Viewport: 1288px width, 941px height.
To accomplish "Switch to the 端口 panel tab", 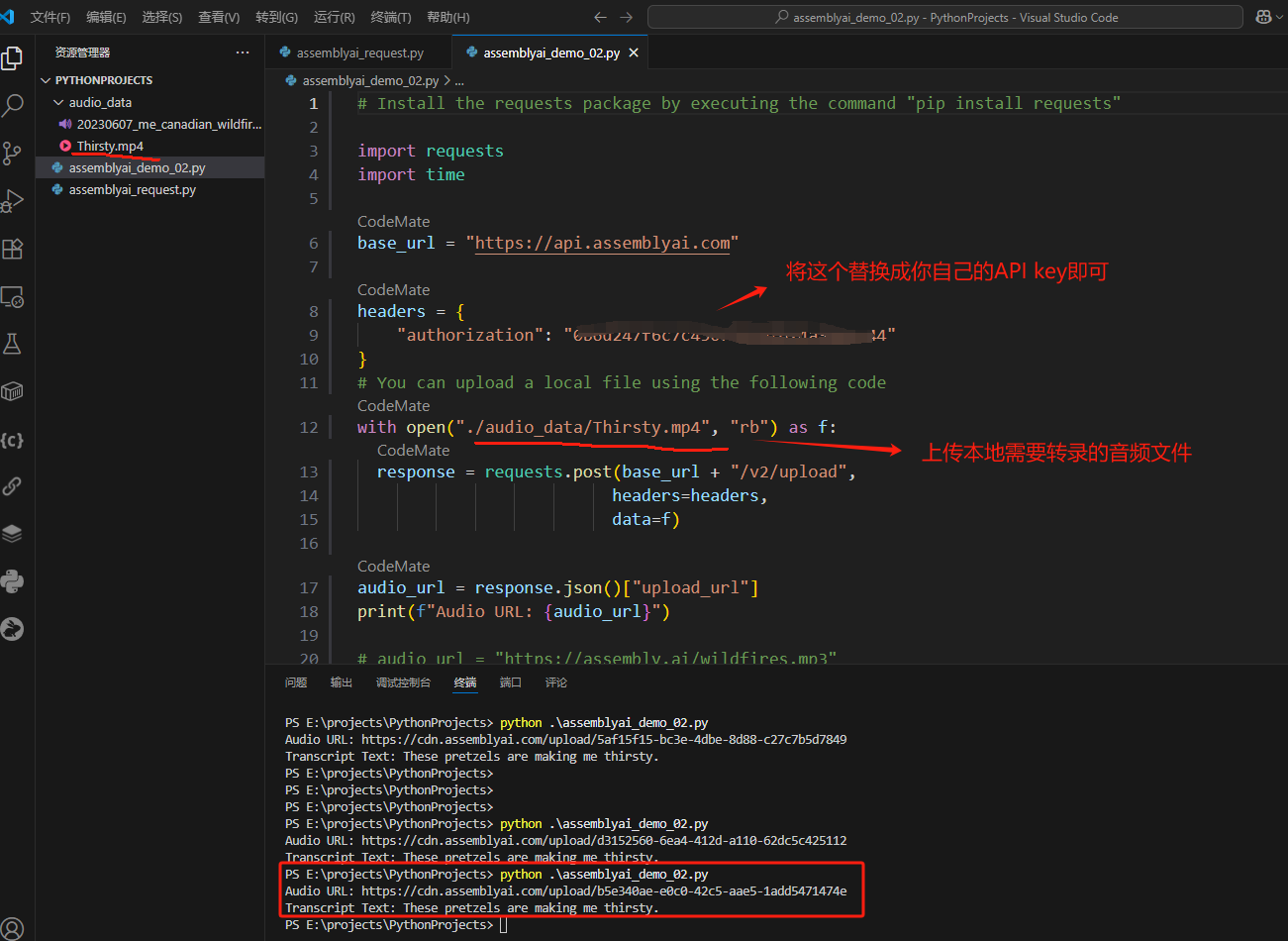I will (x=511, y=682).
